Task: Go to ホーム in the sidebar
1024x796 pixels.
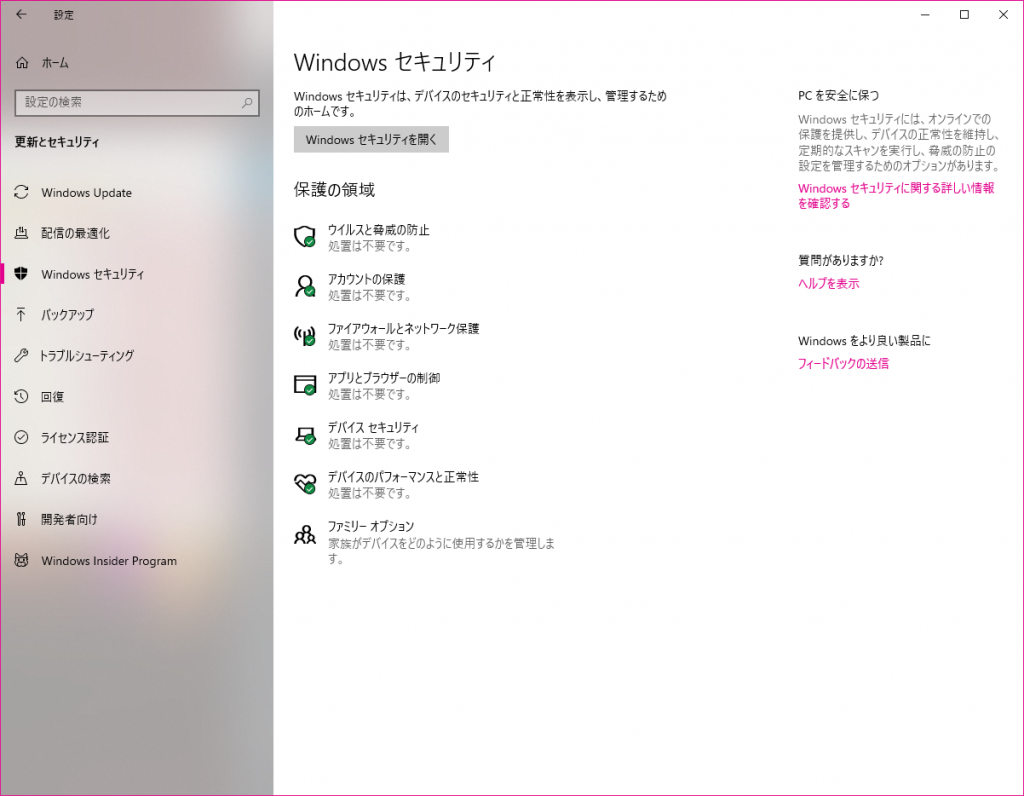Action: (x=54, y=63)
